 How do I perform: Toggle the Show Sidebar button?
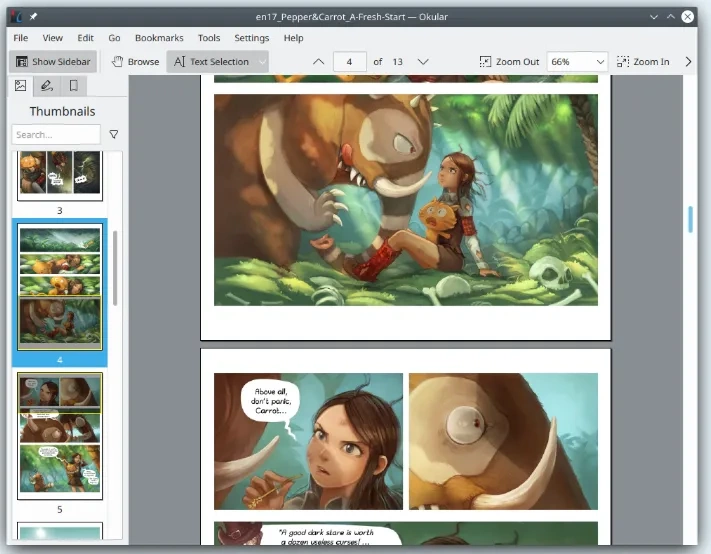pyautogui.click(x=53, y=62)
